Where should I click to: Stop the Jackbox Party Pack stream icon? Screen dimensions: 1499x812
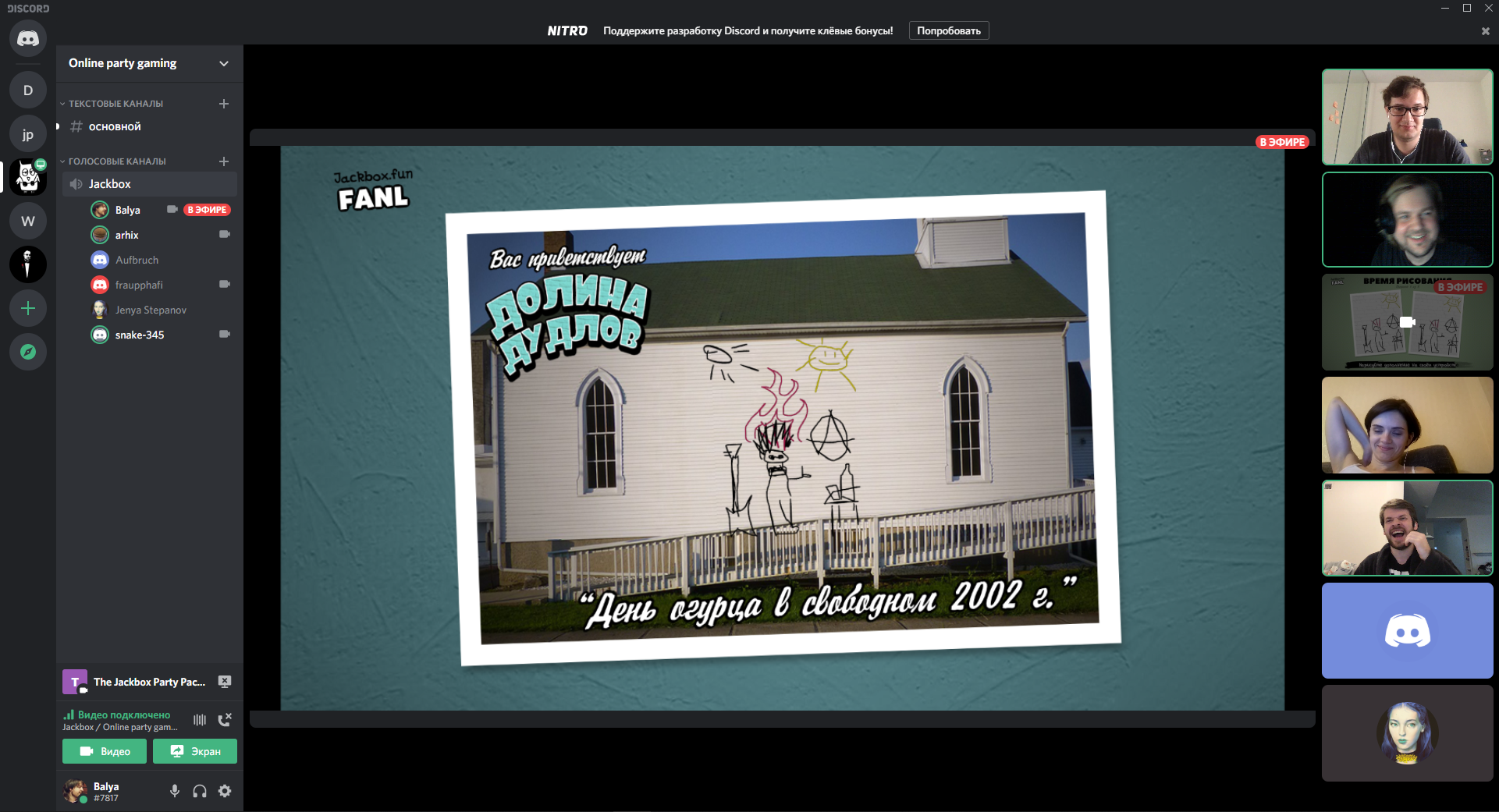coord(225,682)
